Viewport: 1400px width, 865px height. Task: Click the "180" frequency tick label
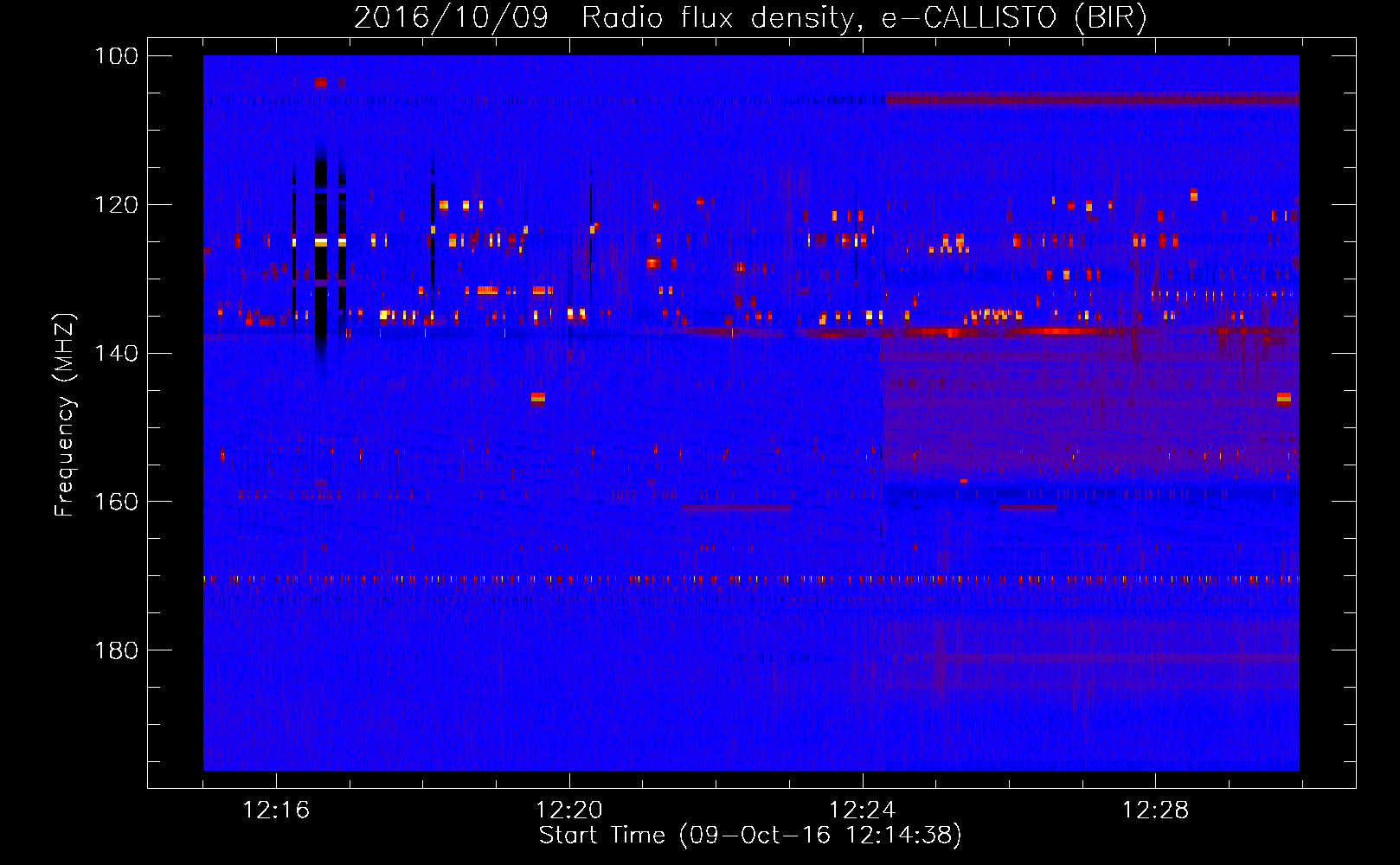click(116, 650)
